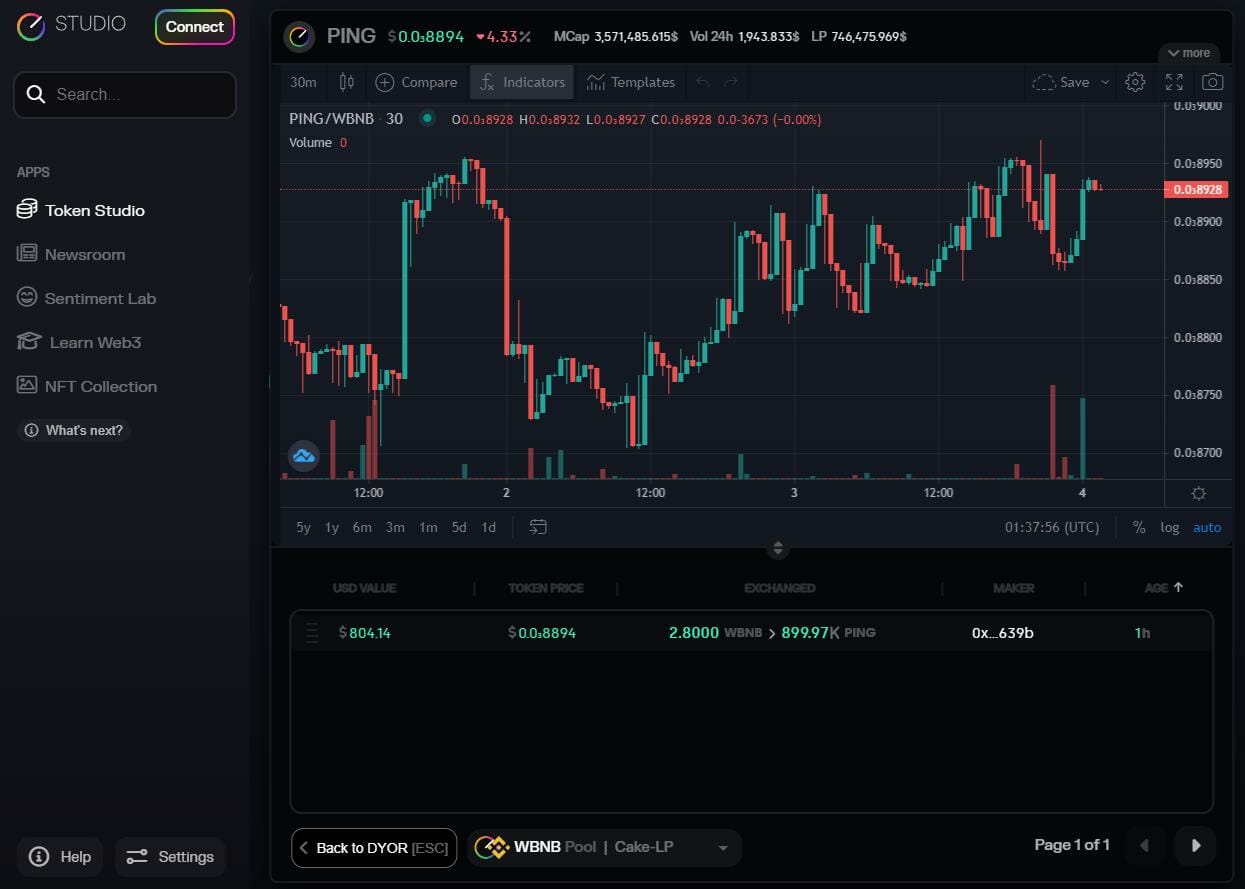This screenshot has width=1245, height=889.
Task: Click the go-to-date calendar icon
Action: tap(538, 527)
